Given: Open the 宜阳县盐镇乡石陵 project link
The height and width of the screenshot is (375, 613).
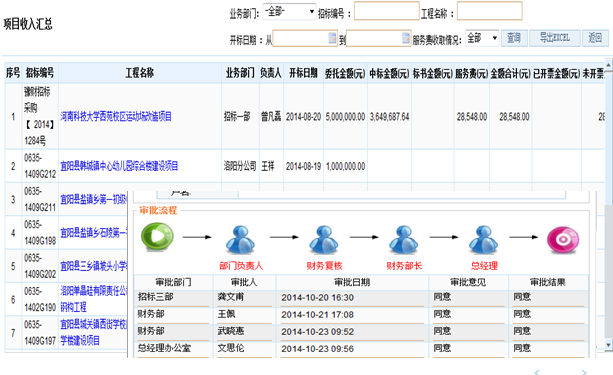Looking at the screenshot, I should pyautogui.click(x=93, y=233).
